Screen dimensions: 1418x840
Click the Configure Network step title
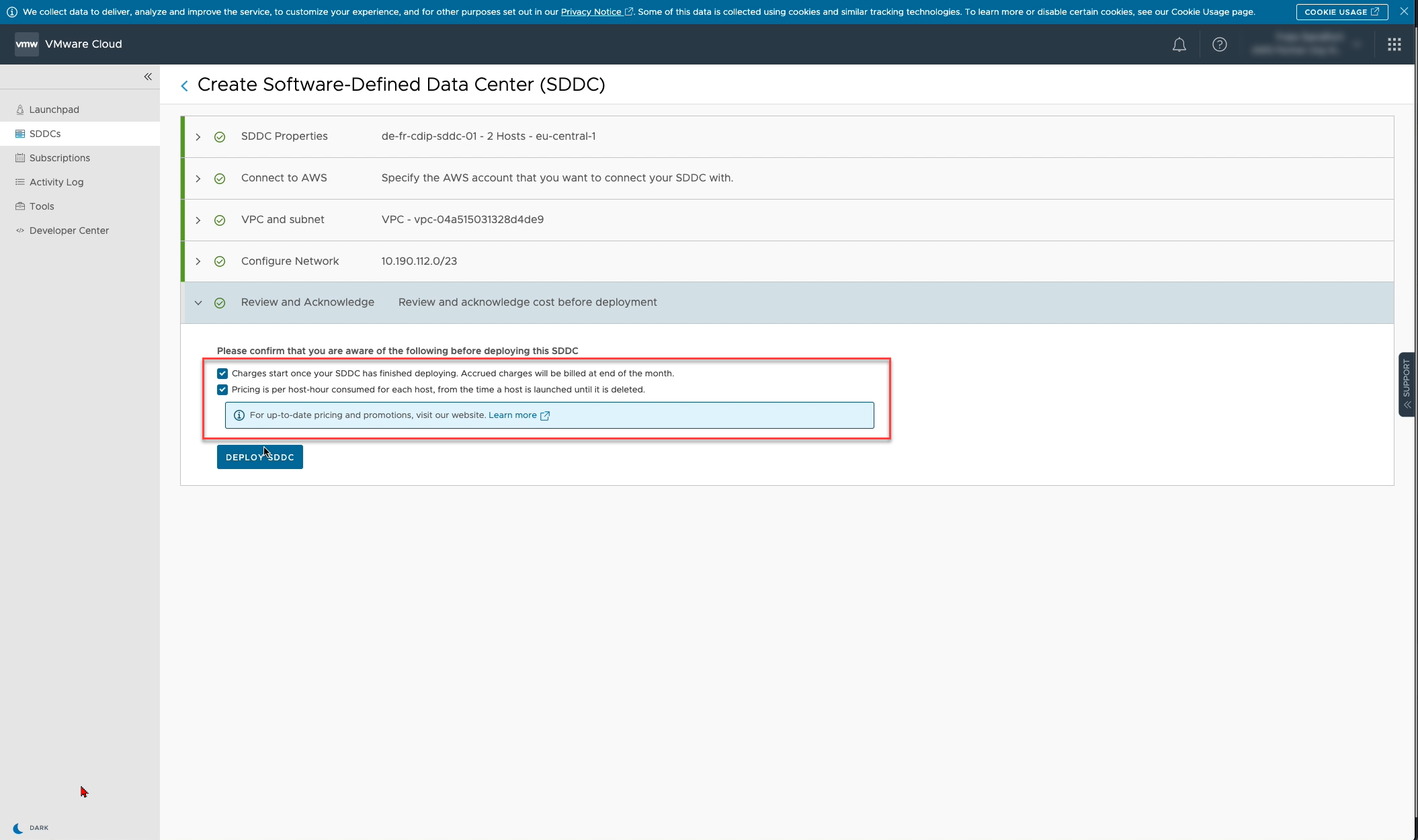(x=290, y=261)
